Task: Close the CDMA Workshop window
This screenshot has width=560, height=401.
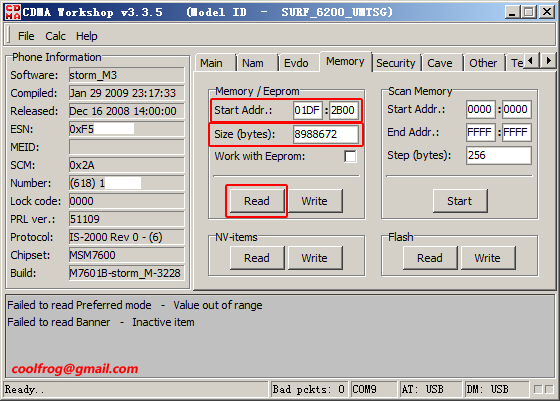Action: pyautogui.click(x=547, y=12)
